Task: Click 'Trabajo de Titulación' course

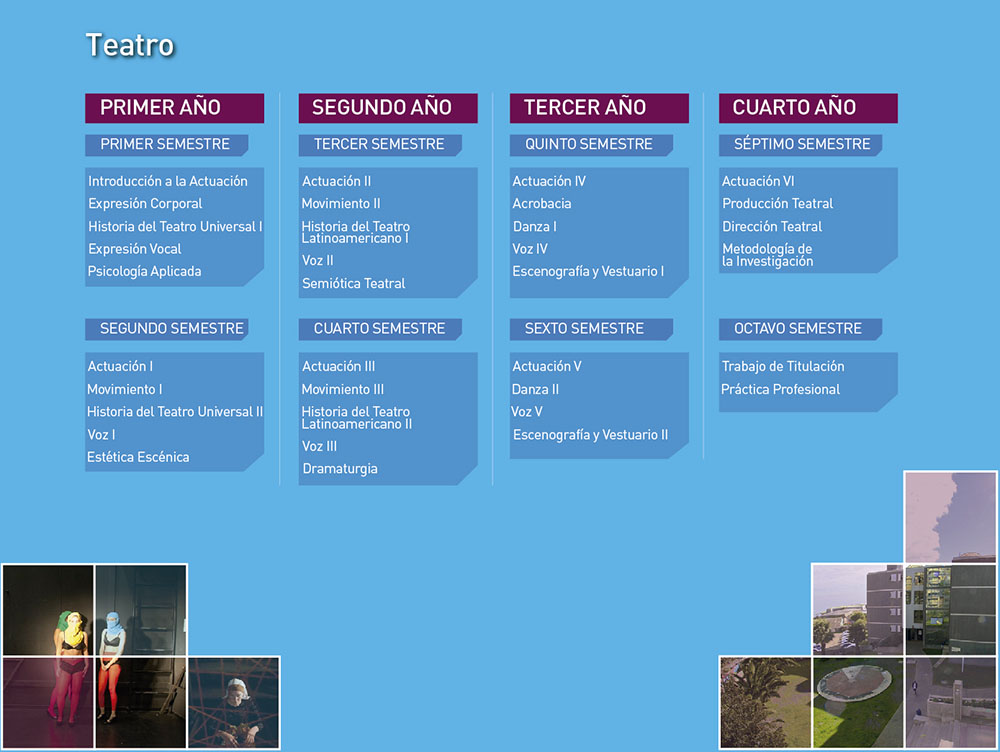Action: pyautogui.click(x=783, y=367)
